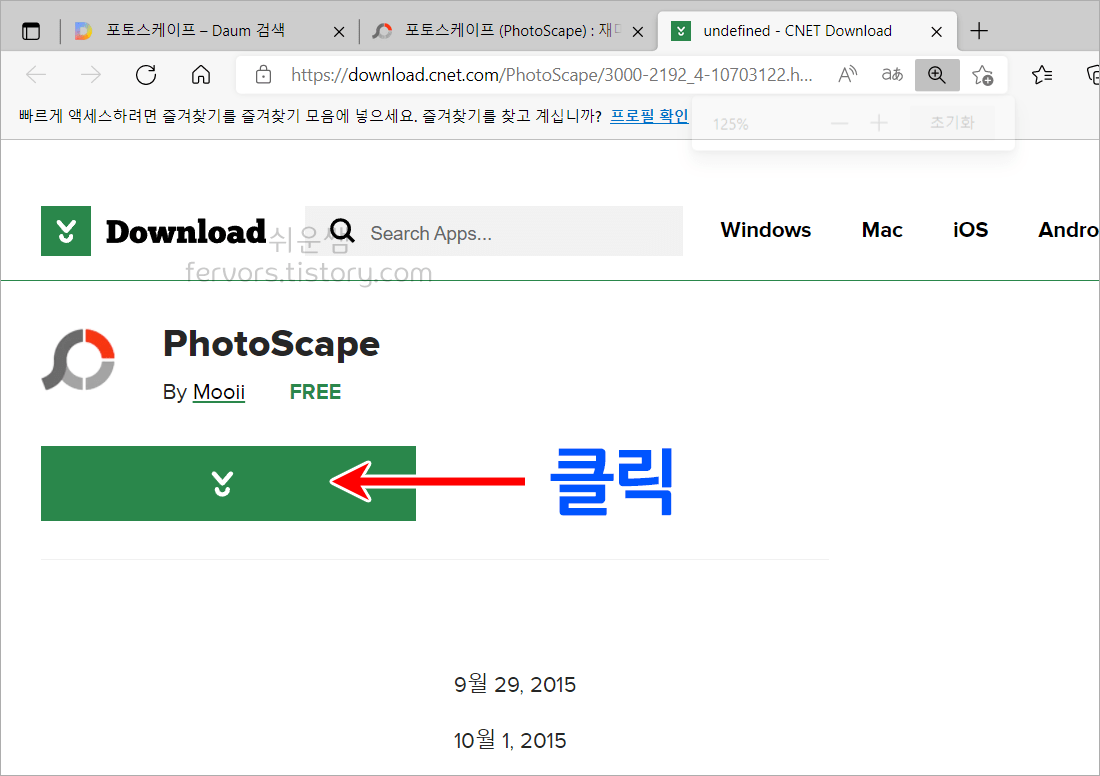Go to the browser home page
The height and width of the screenshot is (776, 1100).
click(201, 74)
